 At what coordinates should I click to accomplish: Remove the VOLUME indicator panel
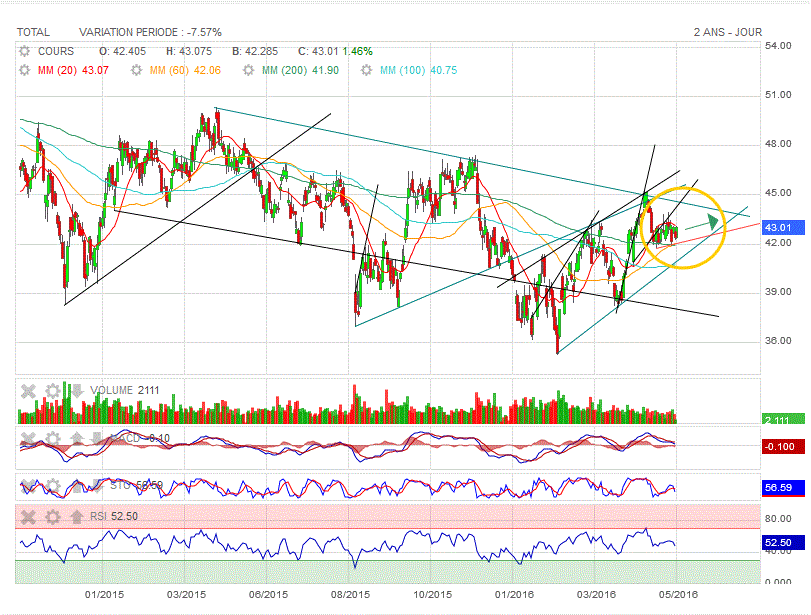coord(28,391)
